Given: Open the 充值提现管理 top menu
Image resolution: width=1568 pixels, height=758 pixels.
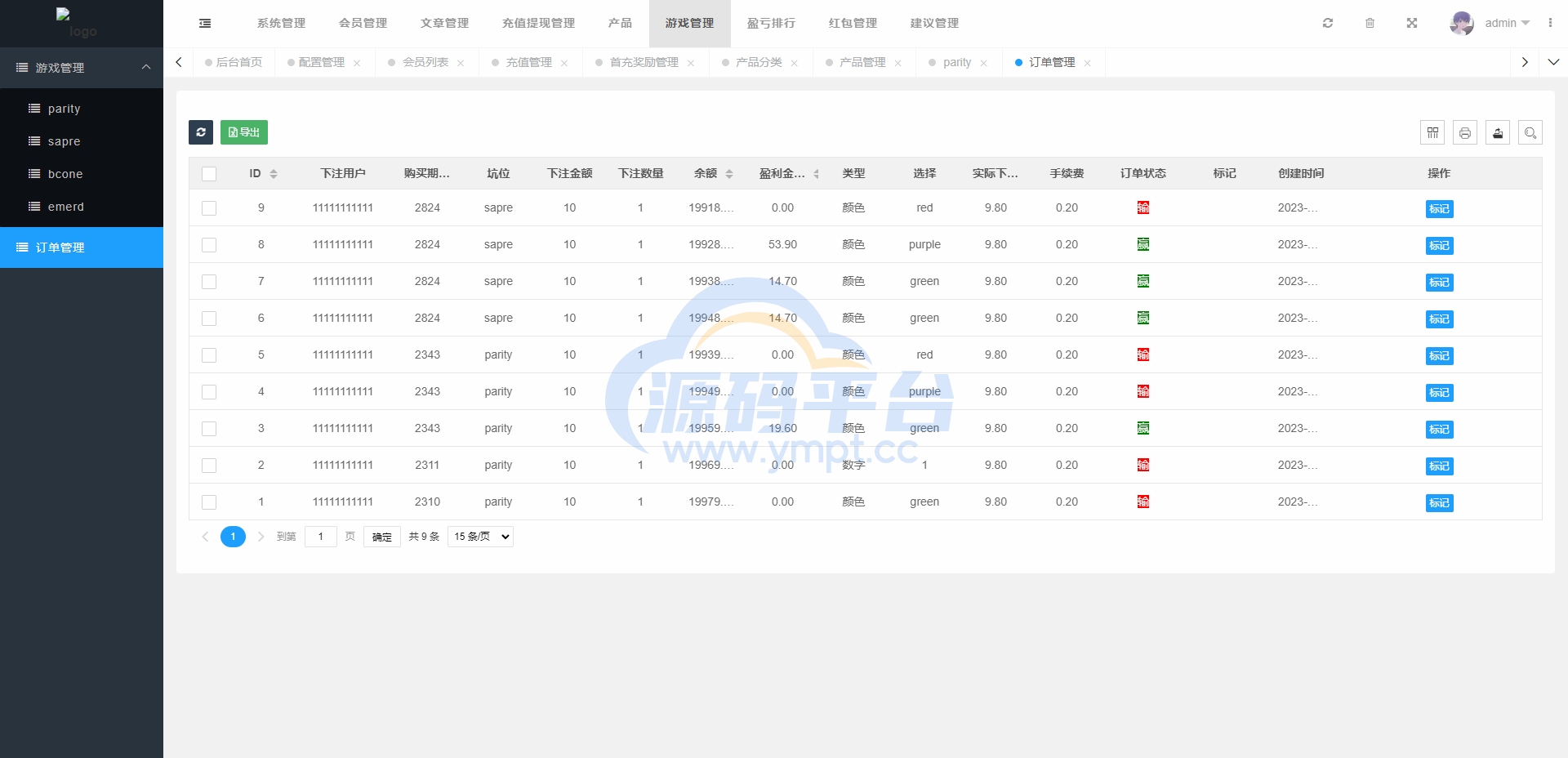Looking at the screenshot, I should [538, 23].
